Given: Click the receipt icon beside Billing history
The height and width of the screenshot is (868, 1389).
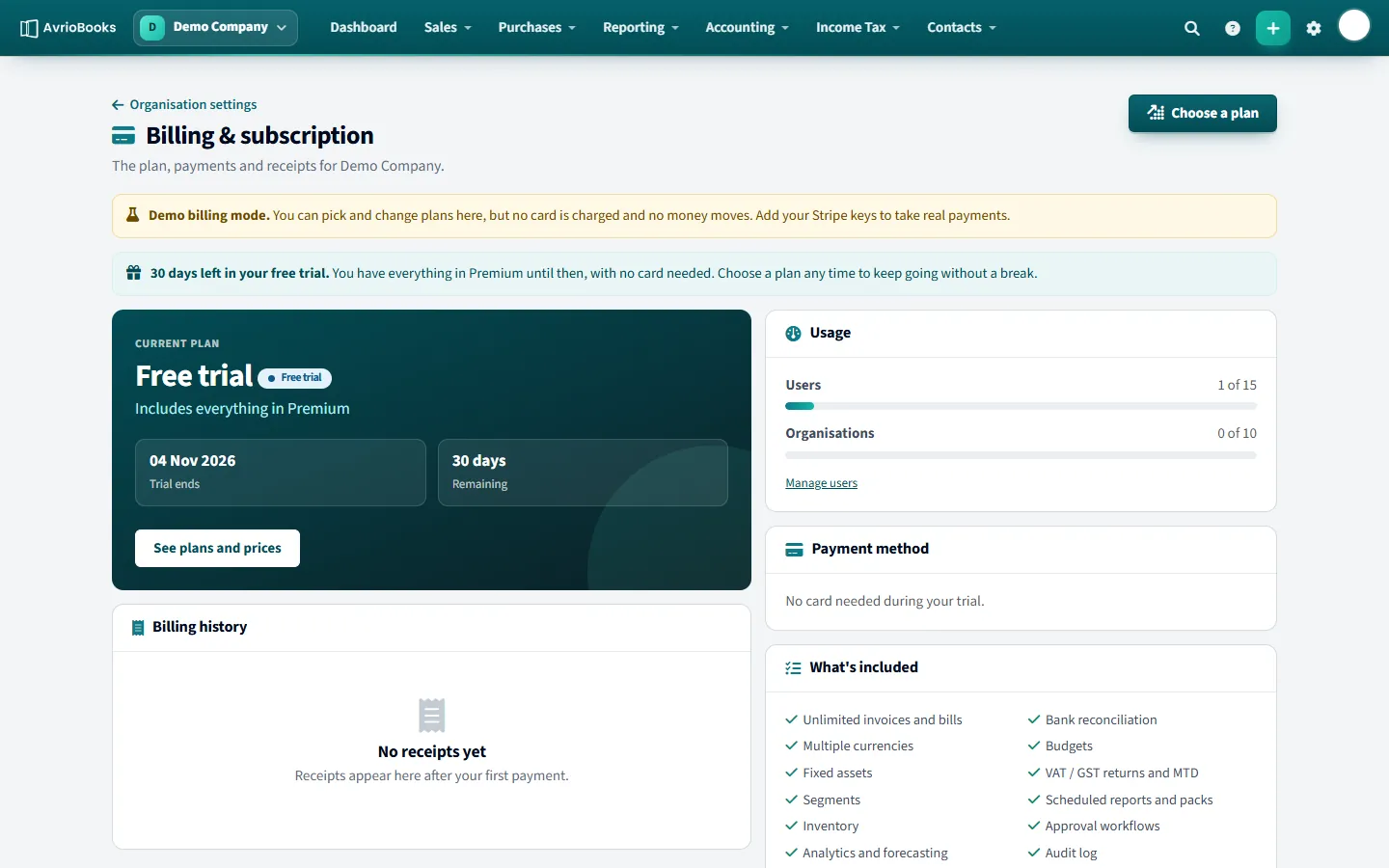Looking at the screenshot, I should [138, 628].
